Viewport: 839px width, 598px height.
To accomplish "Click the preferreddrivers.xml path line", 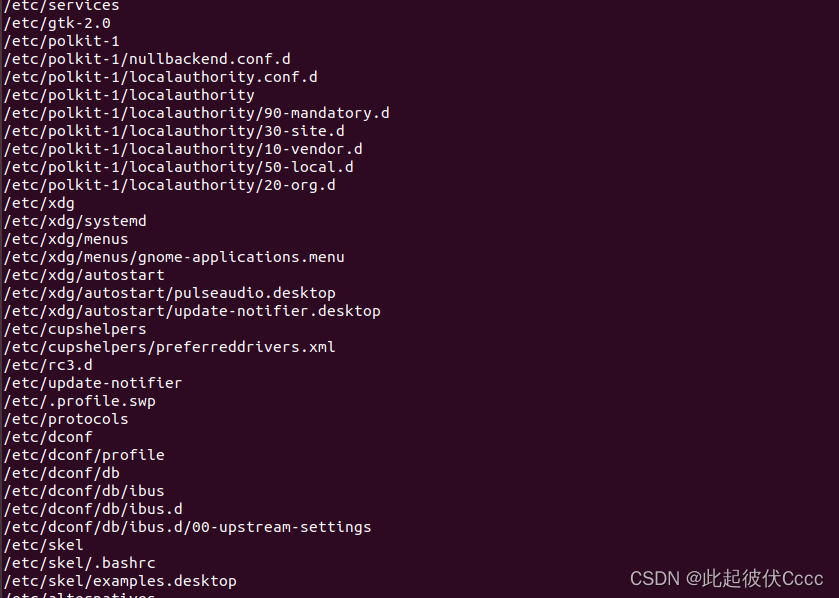I will tap(170, 347).
